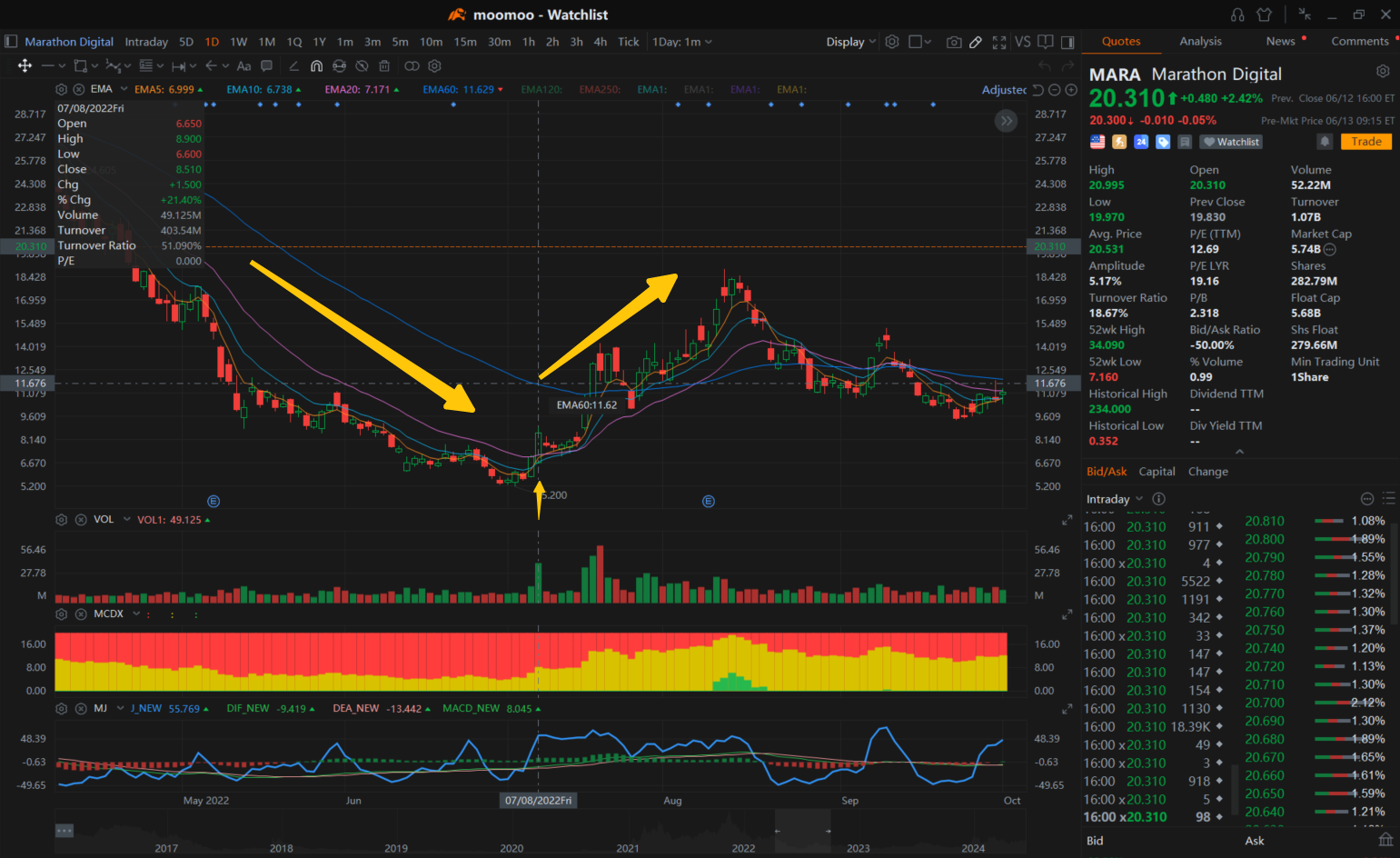Click the US flag market icon
This screenshot has height=858, width=1400.
tap(1097, 142)
